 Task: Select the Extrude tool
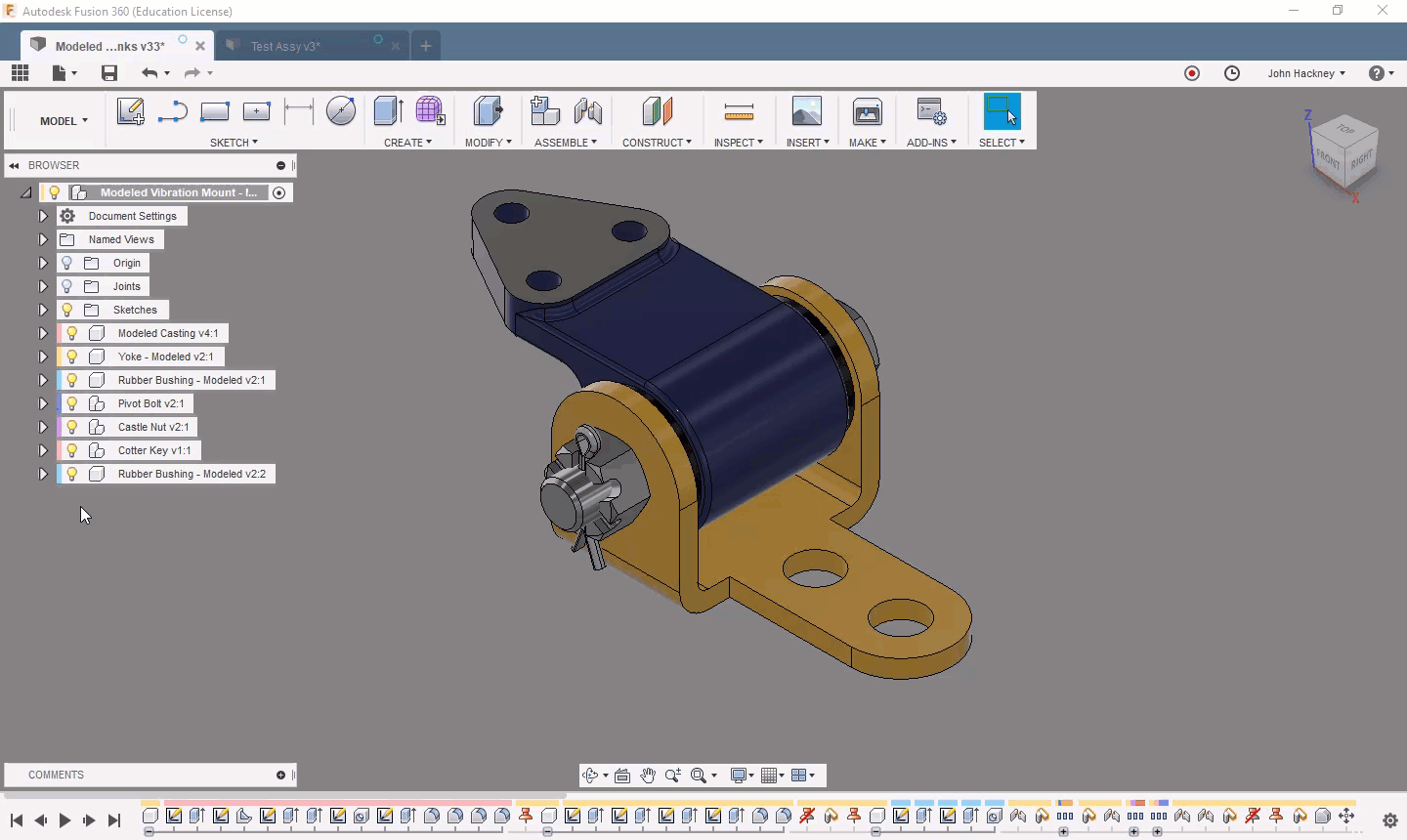[x=388, y=111]
